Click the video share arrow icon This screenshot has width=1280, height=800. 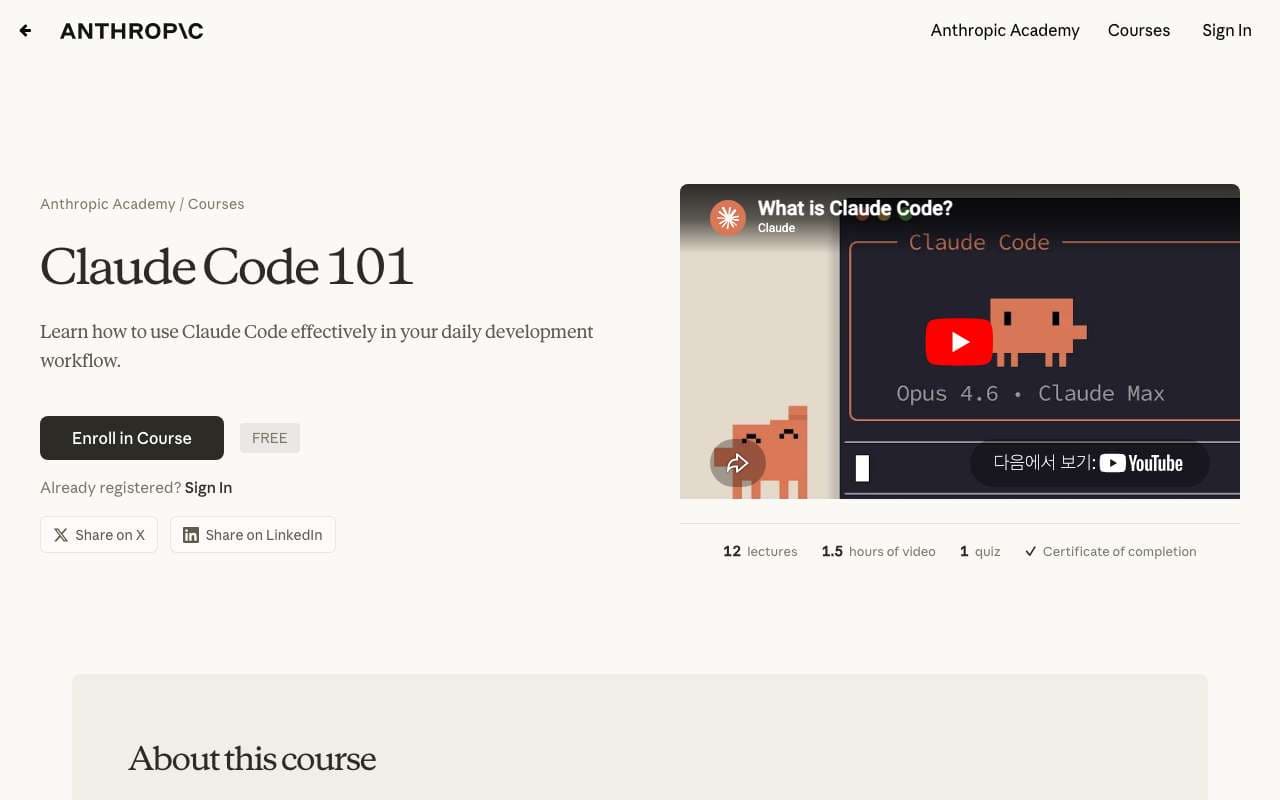738,463
